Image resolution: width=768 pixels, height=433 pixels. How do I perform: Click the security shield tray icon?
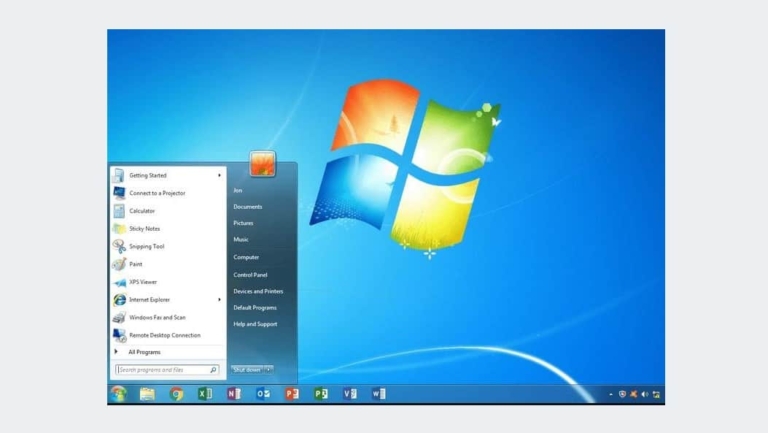point(622,394)
